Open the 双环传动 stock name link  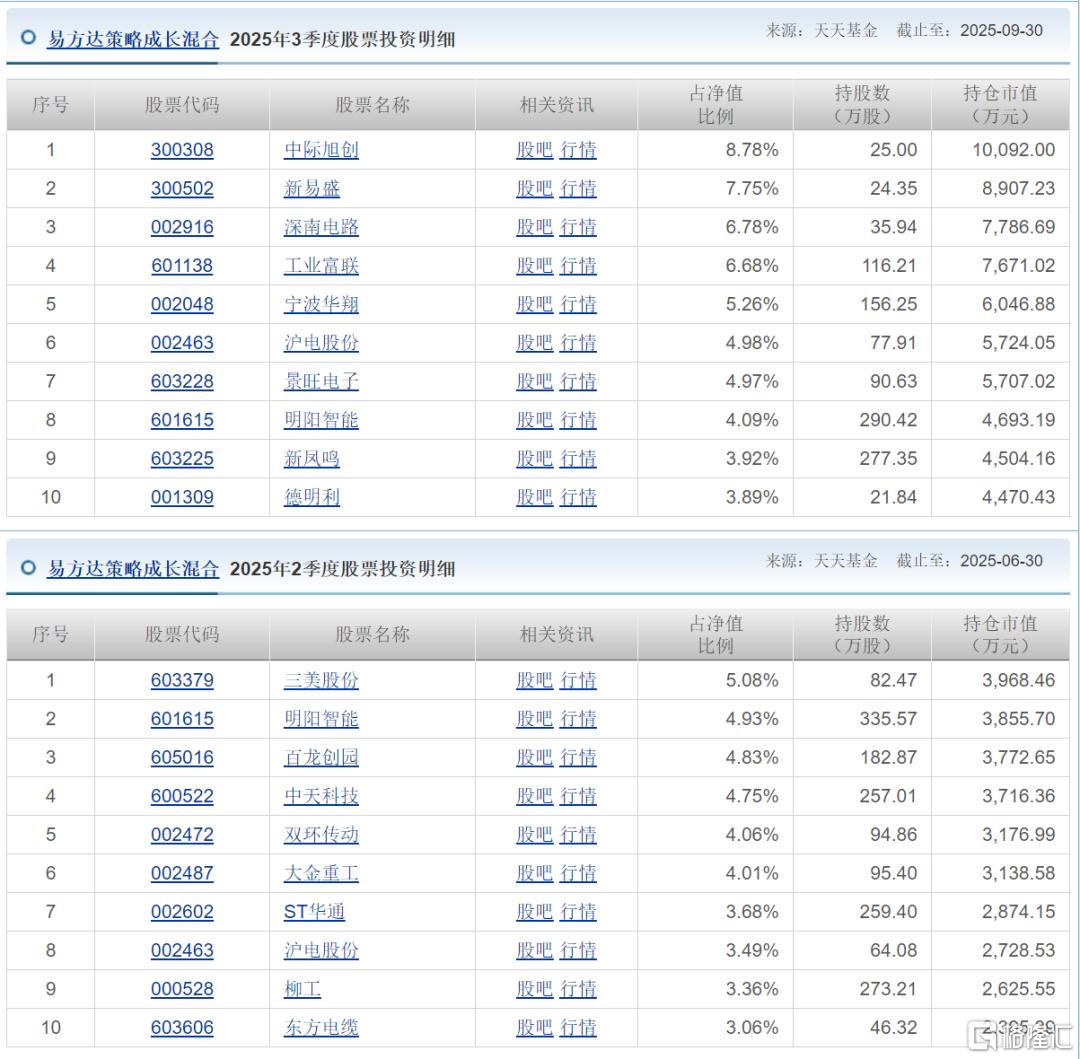tap(321, 835)
